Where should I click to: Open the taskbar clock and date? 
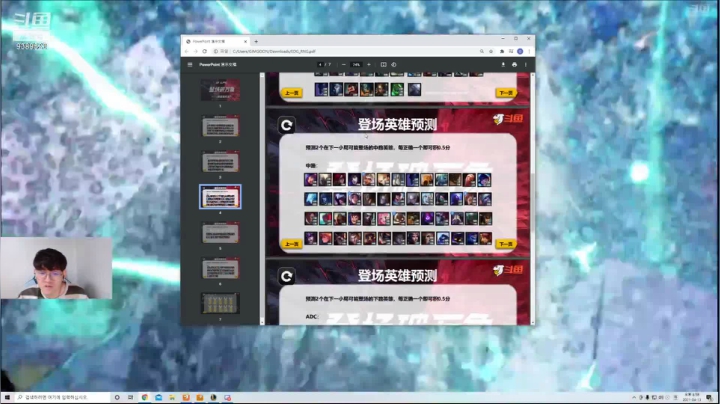click(691, 398)
